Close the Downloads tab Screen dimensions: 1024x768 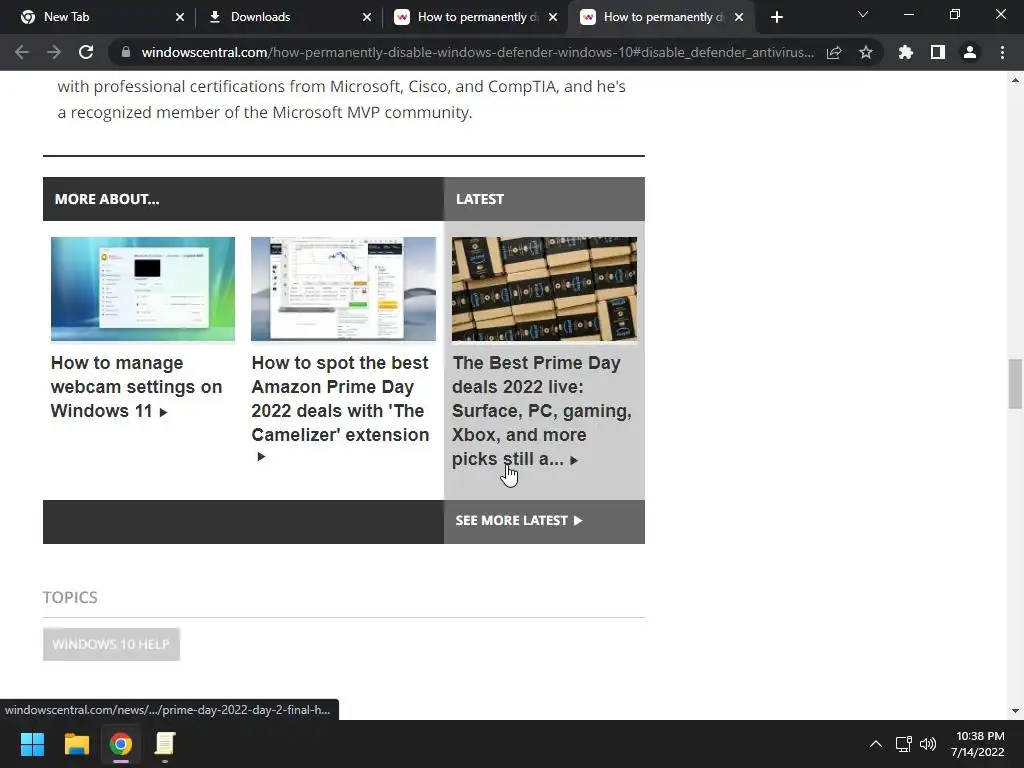point(367,17)
